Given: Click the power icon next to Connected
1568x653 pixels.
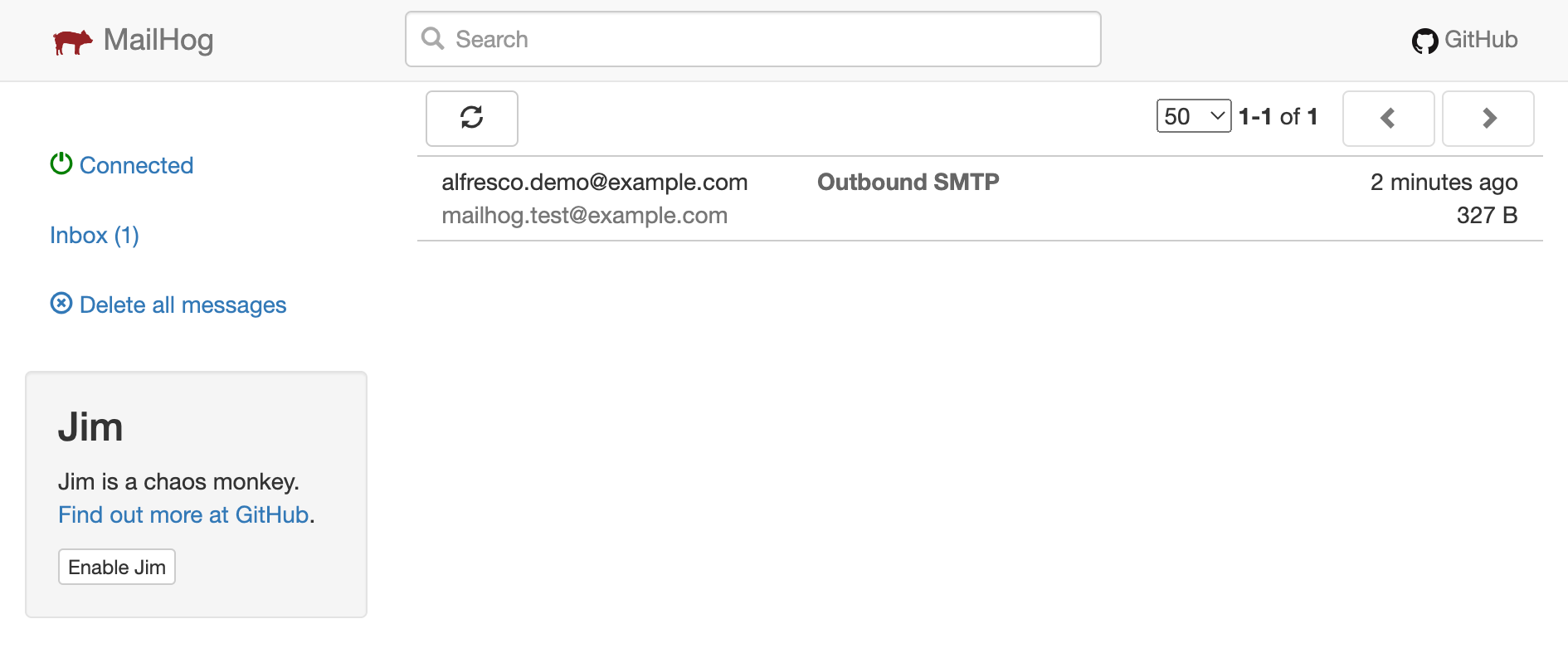Looking at the screenshot, I should click(60, 164).
